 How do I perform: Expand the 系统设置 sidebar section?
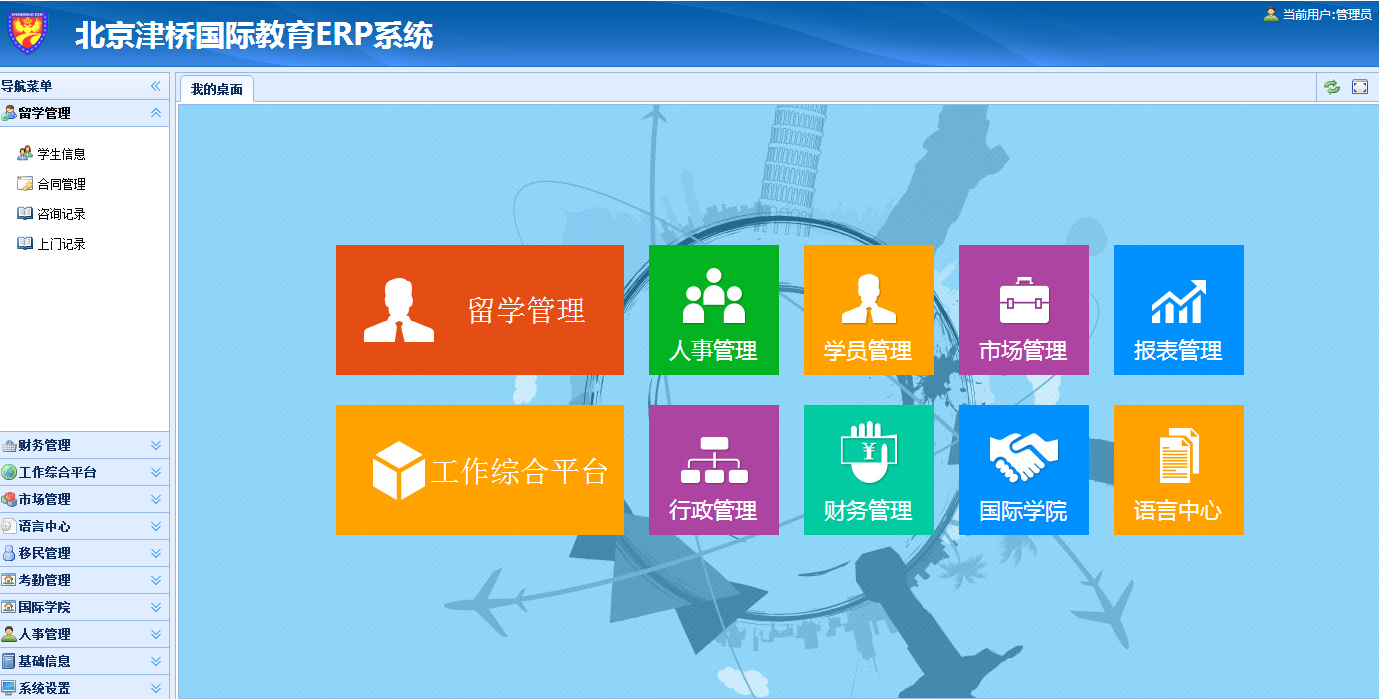click(x=155, y=688)
